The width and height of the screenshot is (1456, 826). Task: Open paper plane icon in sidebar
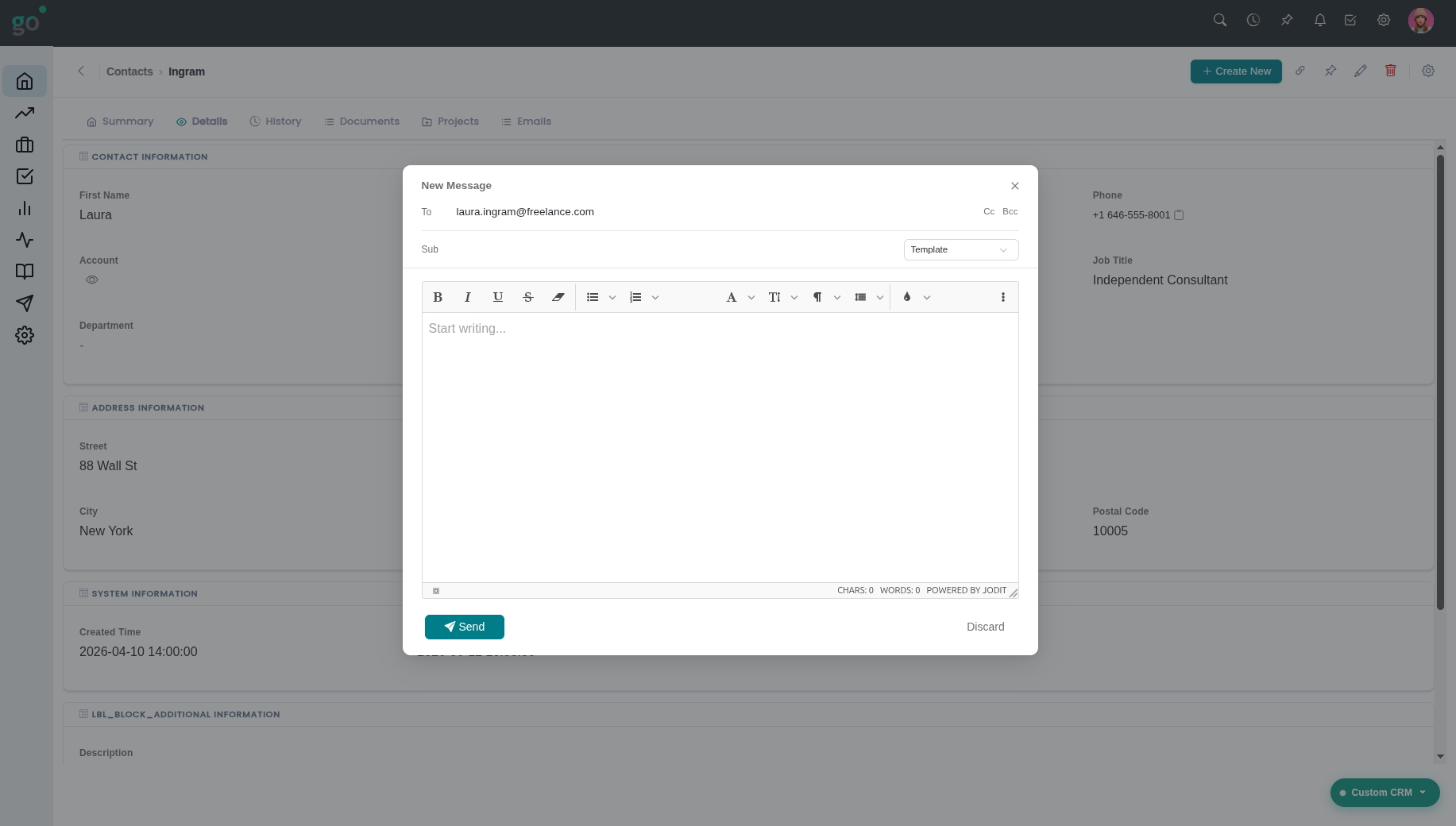(x=25, y=303)
